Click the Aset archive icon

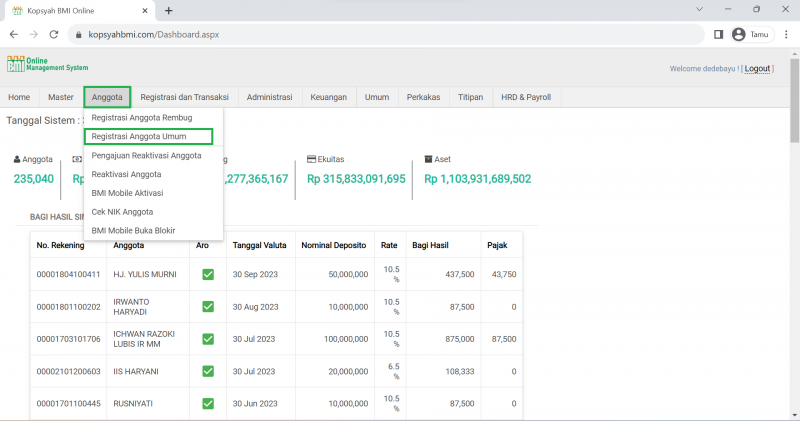coord(428,159)
